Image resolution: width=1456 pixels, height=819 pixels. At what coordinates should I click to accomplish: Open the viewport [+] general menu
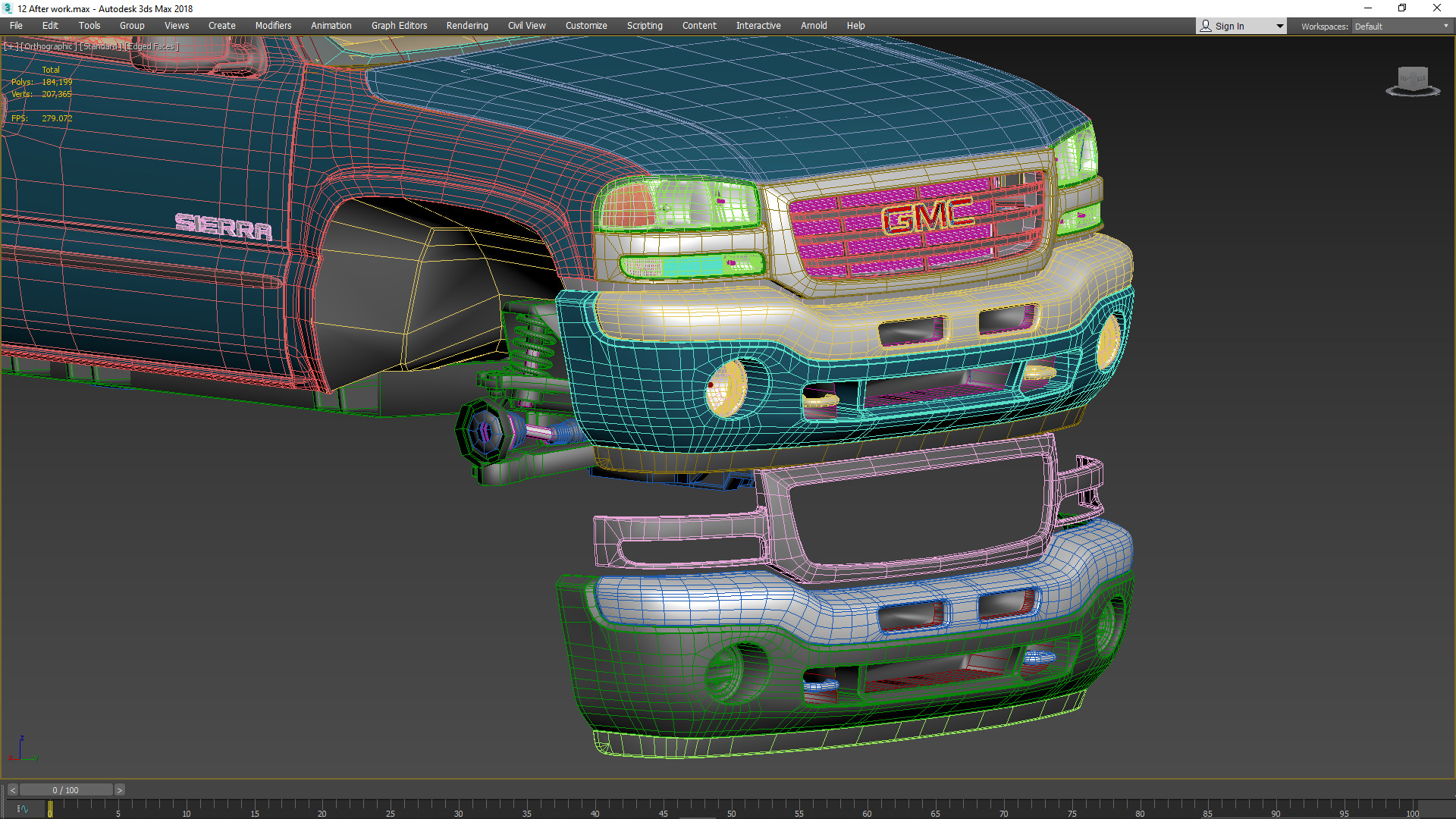click(11, 46)
